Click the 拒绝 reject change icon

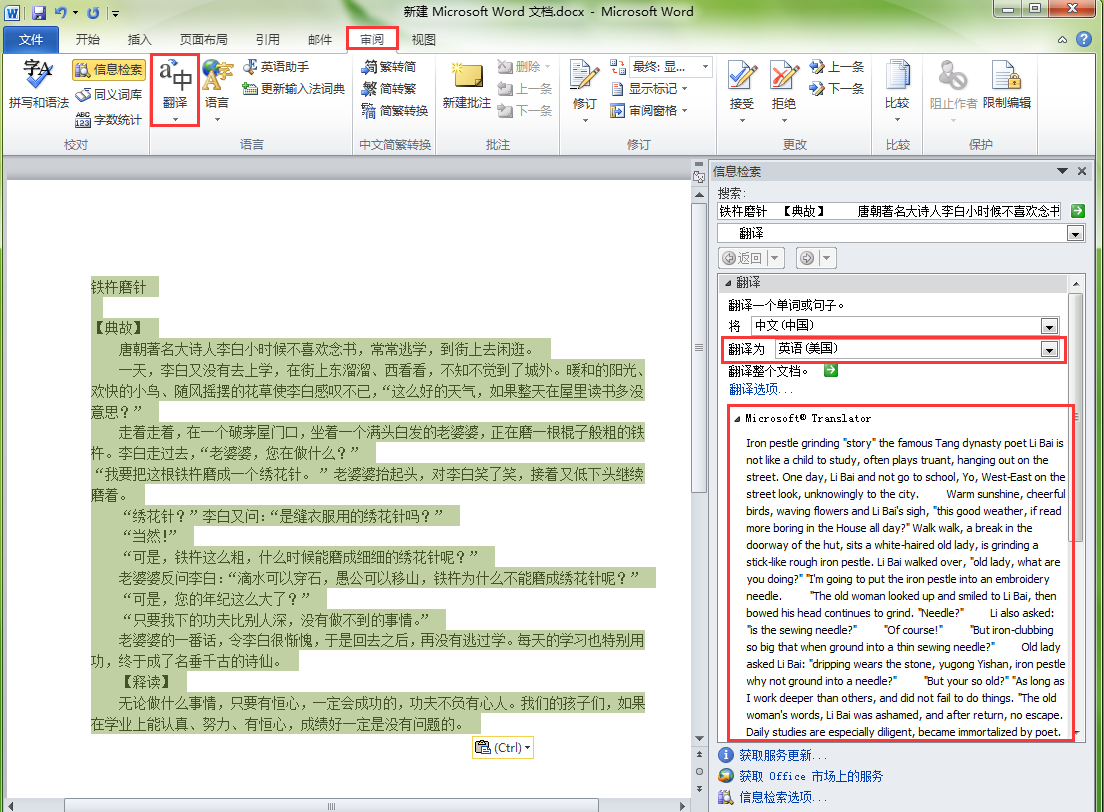pyautogui.click(x=784, y=76)
